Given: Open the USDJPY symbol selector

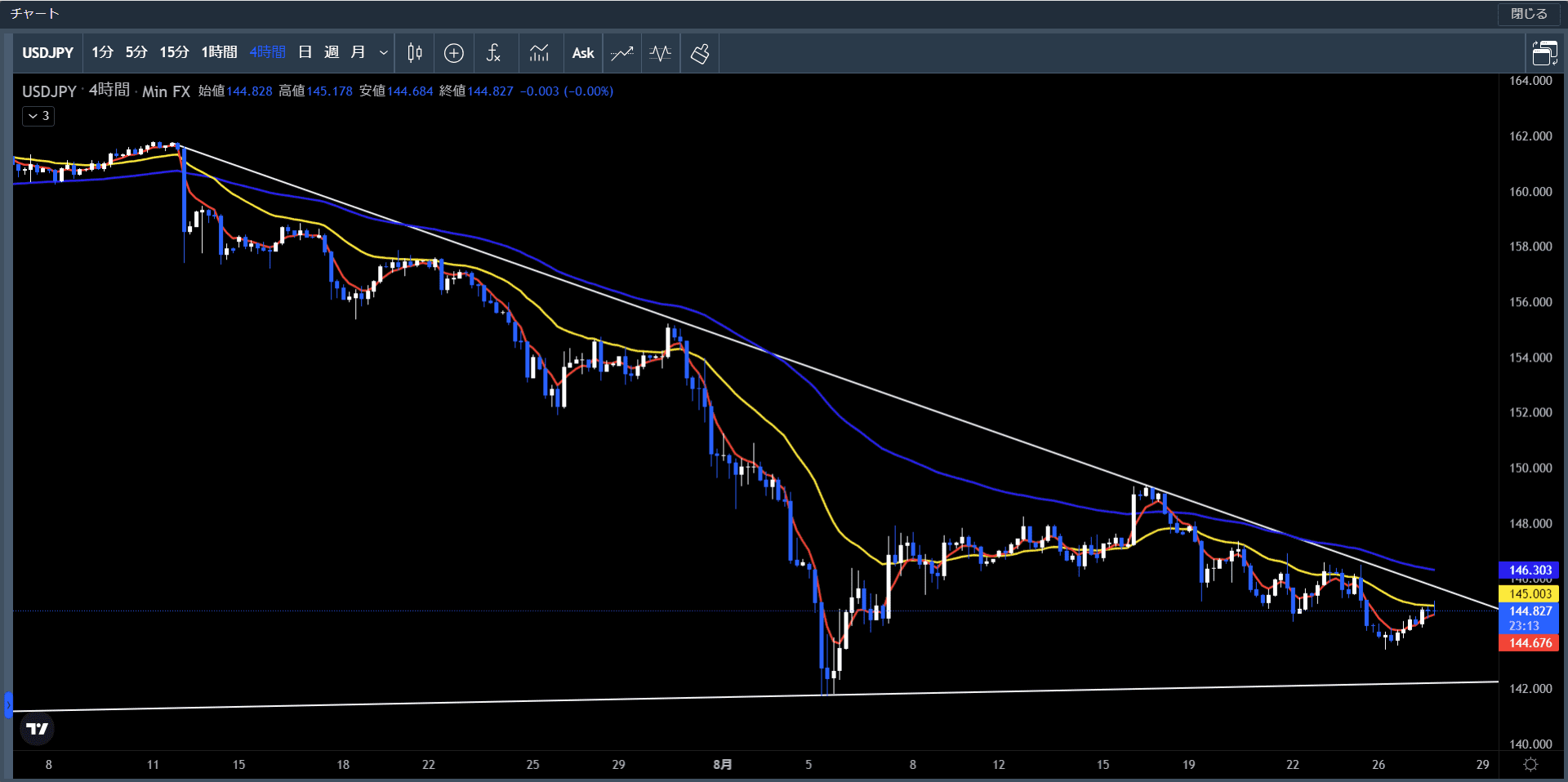Looking at the screenshot, I should click(47, 53).
